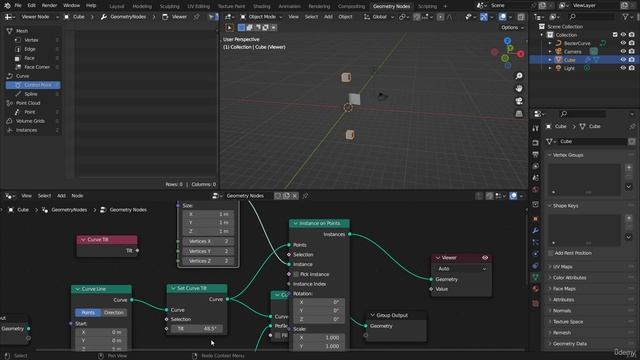Open Object Mode dropdown
The image size is (640, 360).
pos(261,17)
